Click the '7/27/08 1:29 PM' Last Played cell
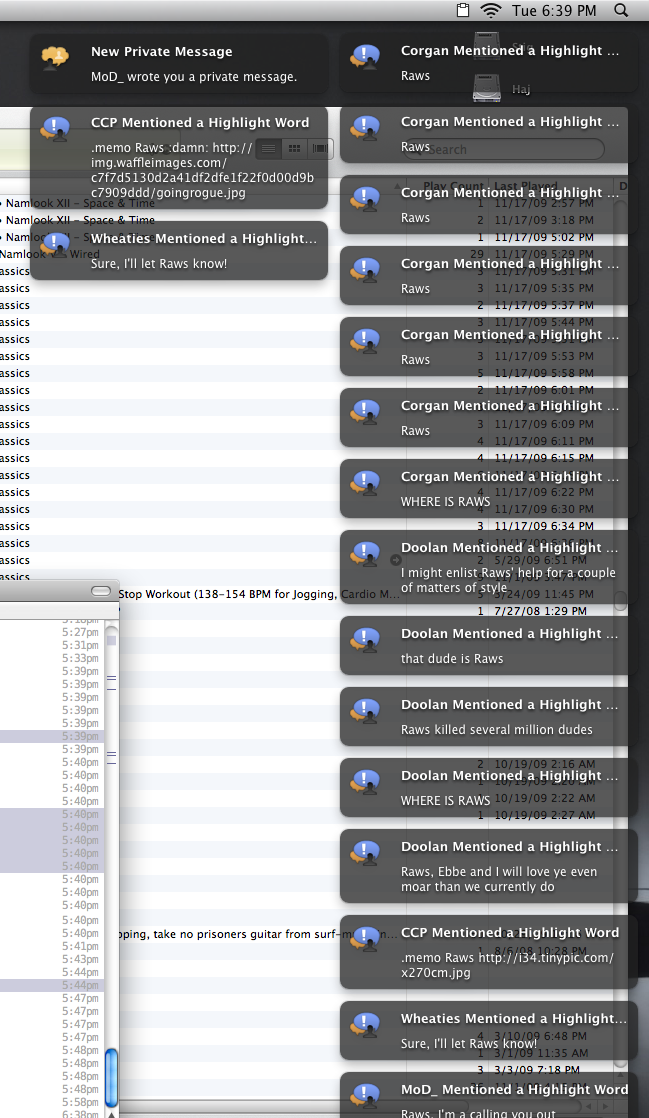Image resolution: width=649 pixels, height=1118 pixels. tap(540, 611)
